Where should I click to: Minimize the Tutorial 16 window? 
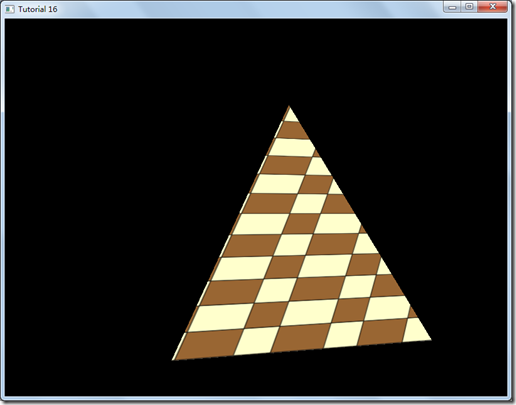[x=452, y=7]
